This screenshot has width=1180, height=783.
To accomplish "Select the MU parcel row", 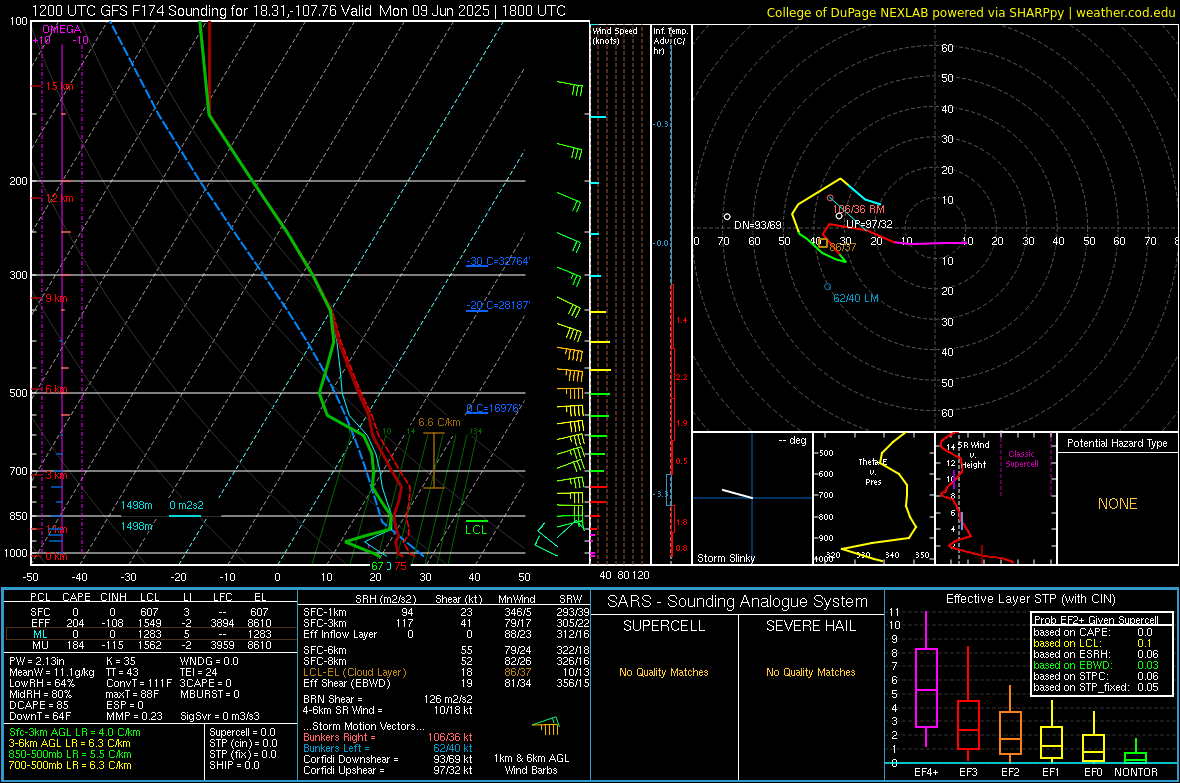I will [x=149, y=644].
